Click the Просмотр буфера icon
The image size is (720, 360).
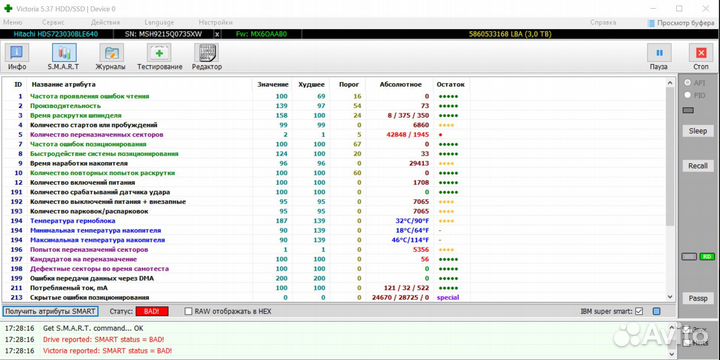click(651, 23)
